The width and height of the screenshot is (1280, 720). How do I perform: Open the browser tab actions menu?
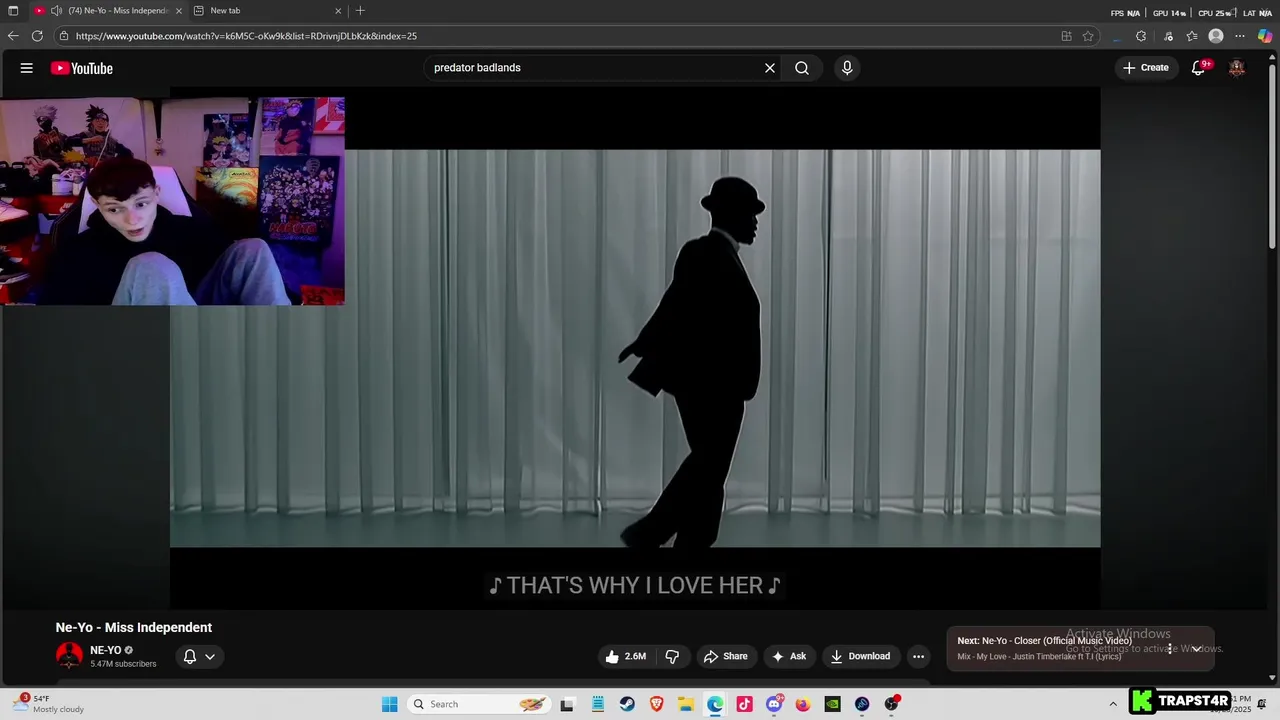pyautogui.click(x=13, y=11)
